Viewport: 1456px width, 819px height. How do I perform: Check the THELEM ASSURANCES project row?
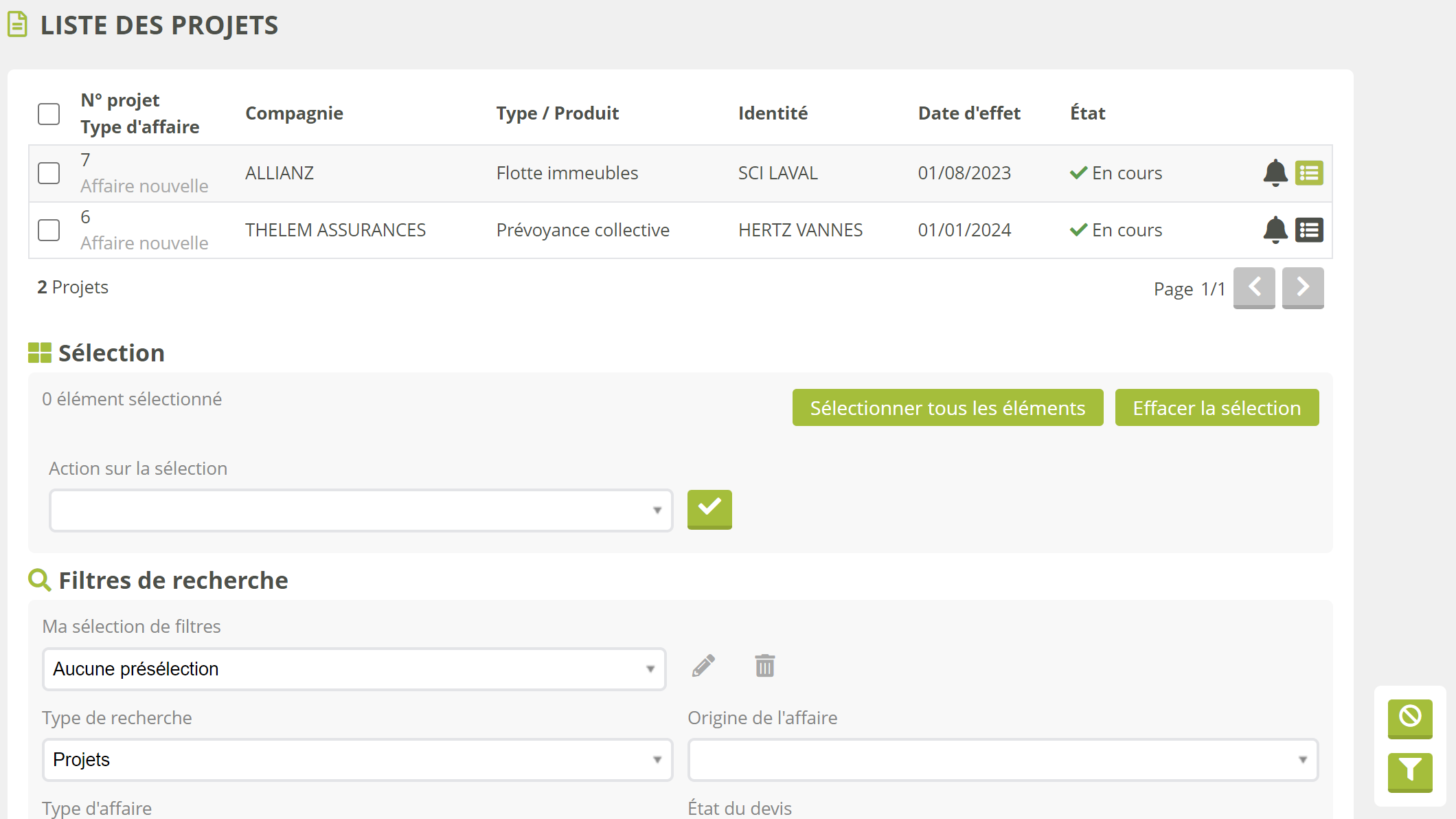49,230
